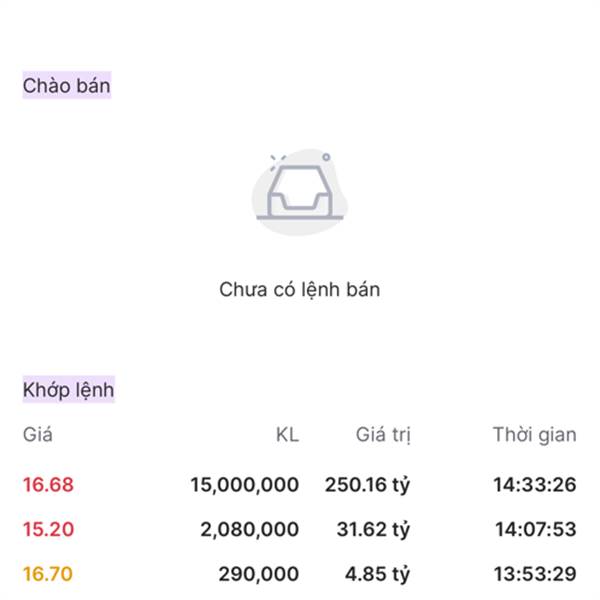Click the Giá column header

37,435
